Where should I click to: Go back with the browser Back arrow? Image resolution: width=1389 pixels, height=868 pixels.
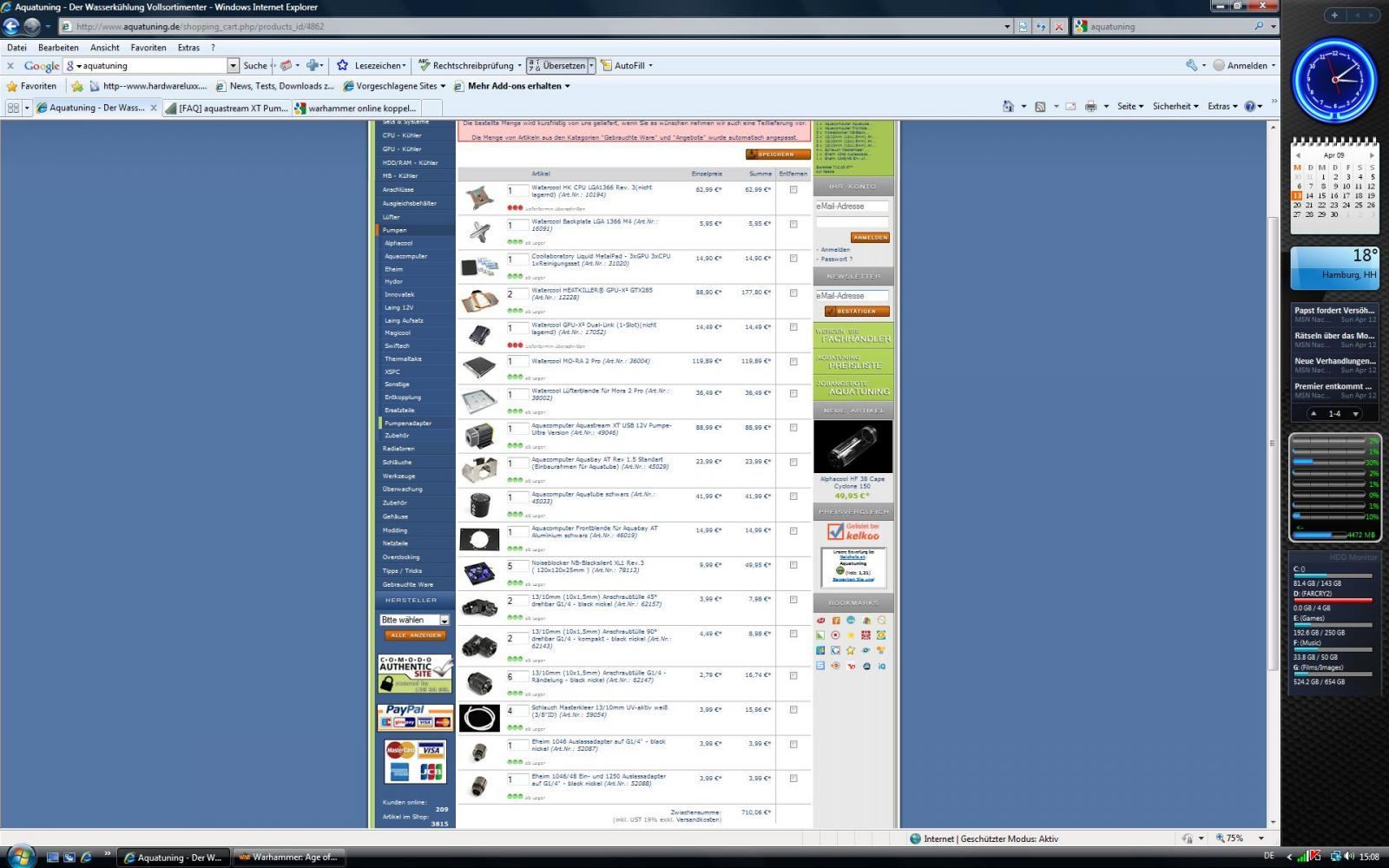tap(11, 26)
